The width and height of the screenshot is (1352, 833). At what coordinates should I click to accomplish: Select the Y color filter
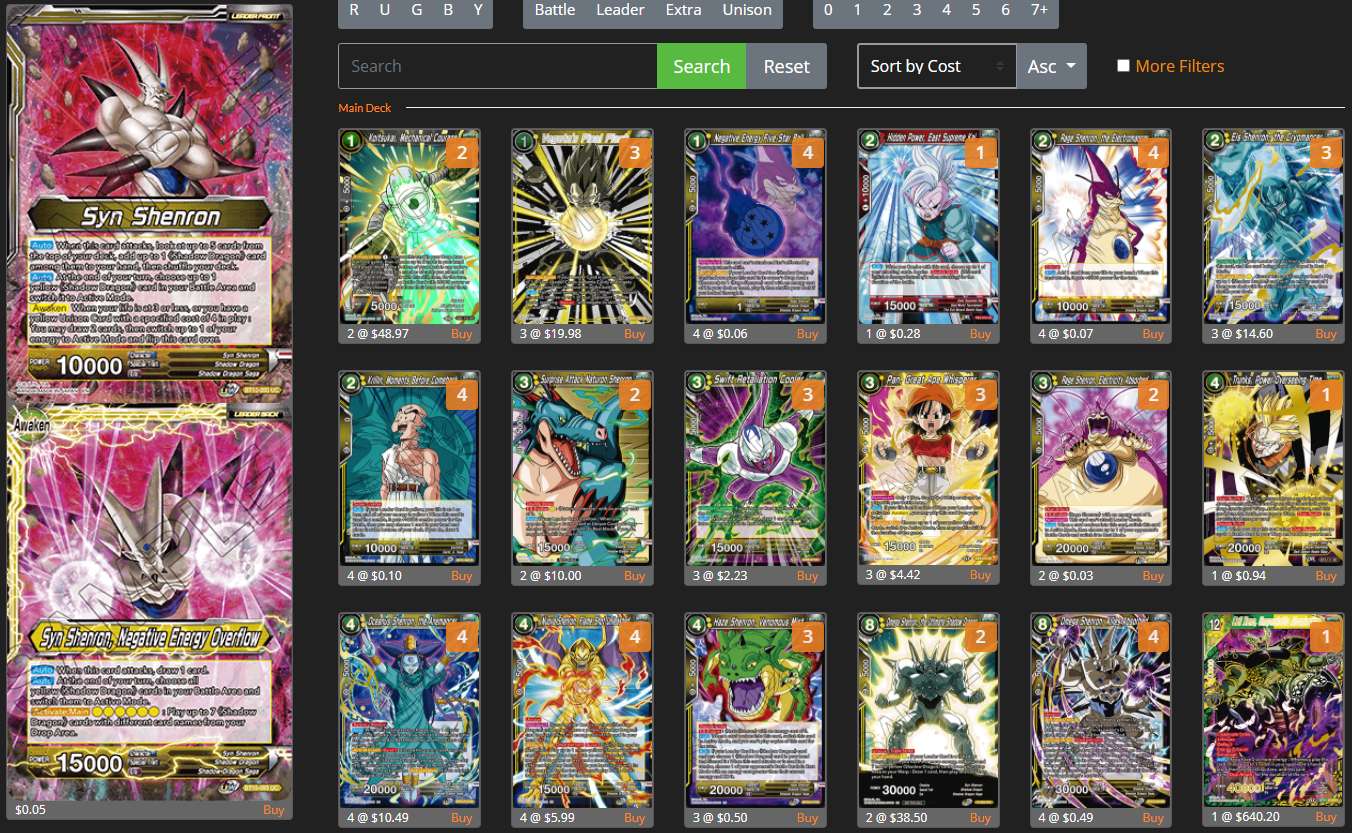click(477, 9)
